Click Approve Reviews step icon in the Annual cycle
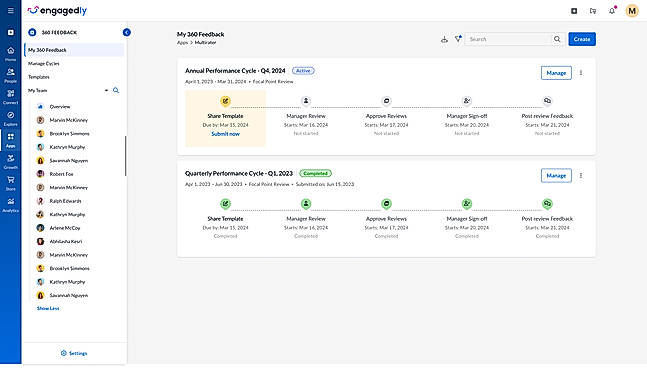This screenshot has height=368, width=647. pyautogui.click(x=386, y=101)
